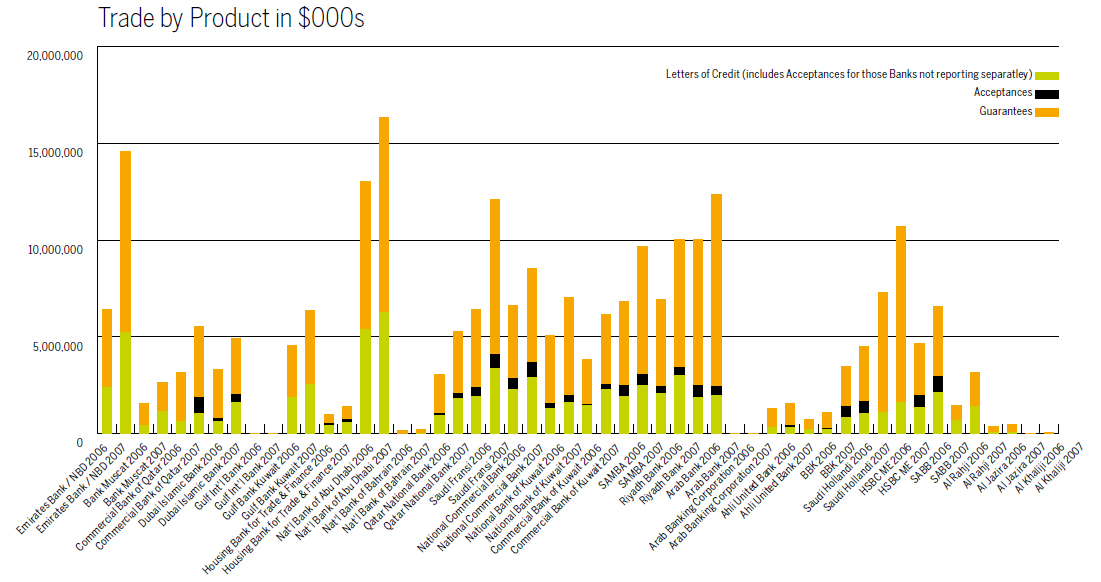The height and width of the screenshot is (582, 1101).
Task: Click the 5,000,000 y-axis label
Action: 56,345
